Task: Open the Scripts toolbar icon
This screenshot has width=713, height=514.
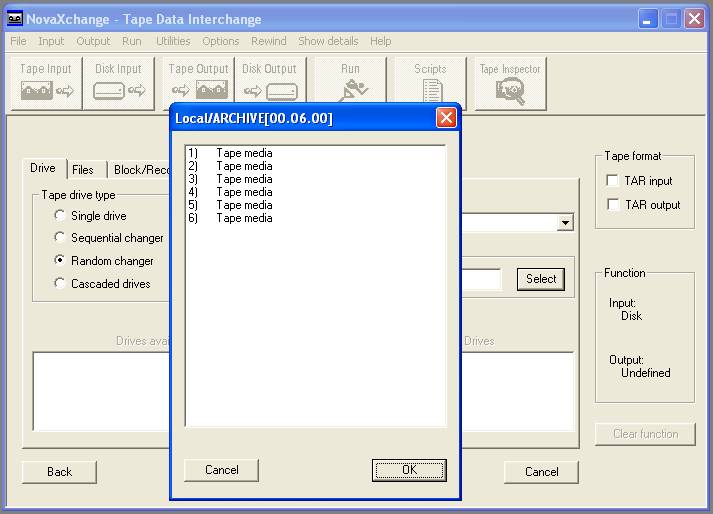Action: (x=430, y=83)
